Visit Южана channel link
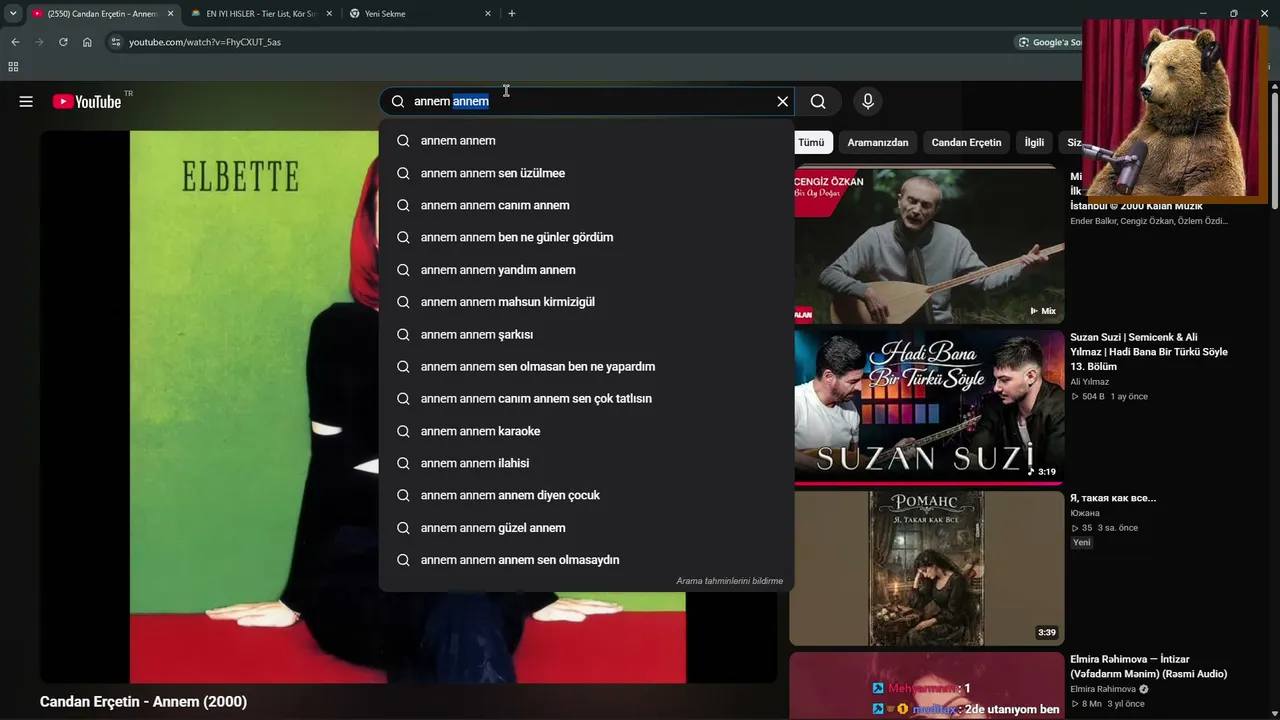 (x=1085, y=513)
